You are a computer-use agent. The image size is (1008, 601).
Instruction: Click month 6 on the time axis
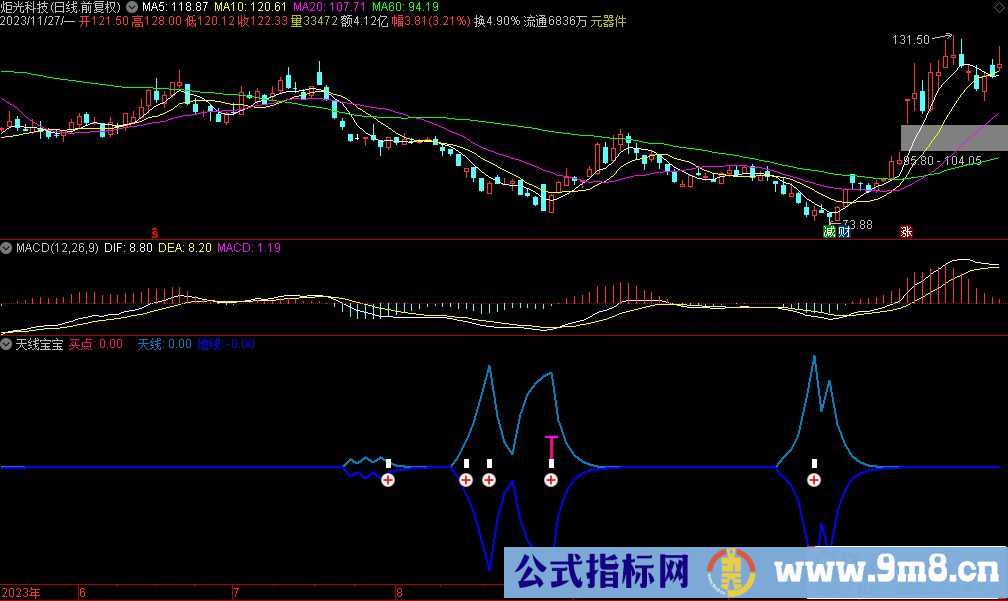[x=82, y=593]
